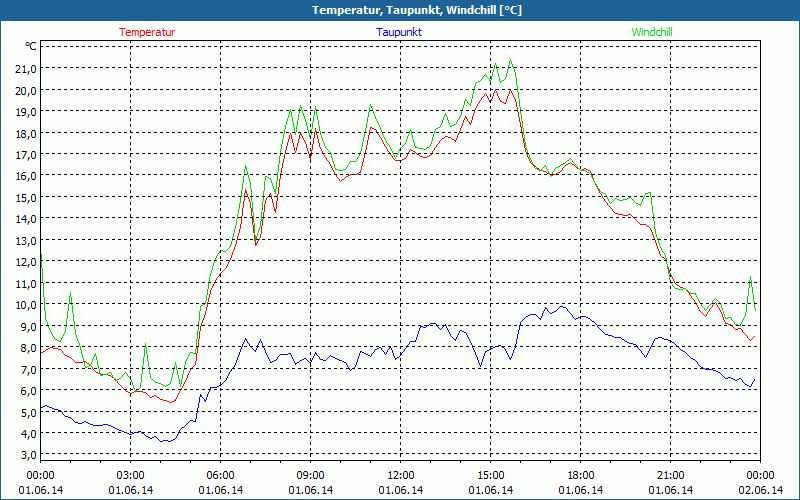
Task: Click the 17,0 y-axis value
Action: tap(26, 154)
